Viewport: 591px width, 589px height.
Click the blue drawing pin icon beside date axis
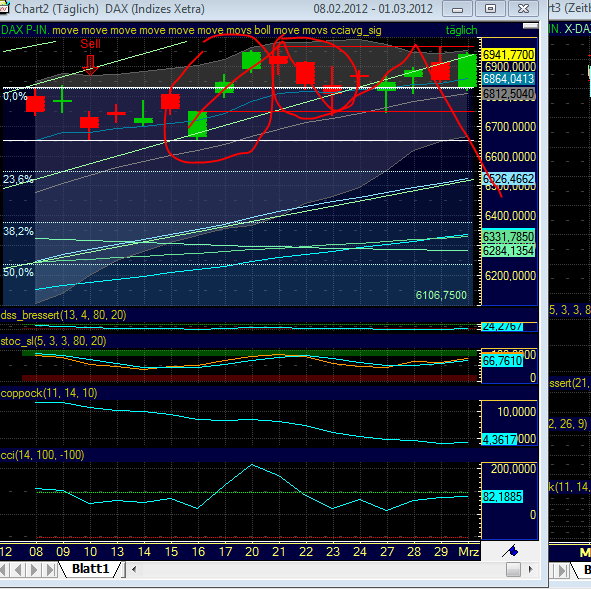click(510, 552)
